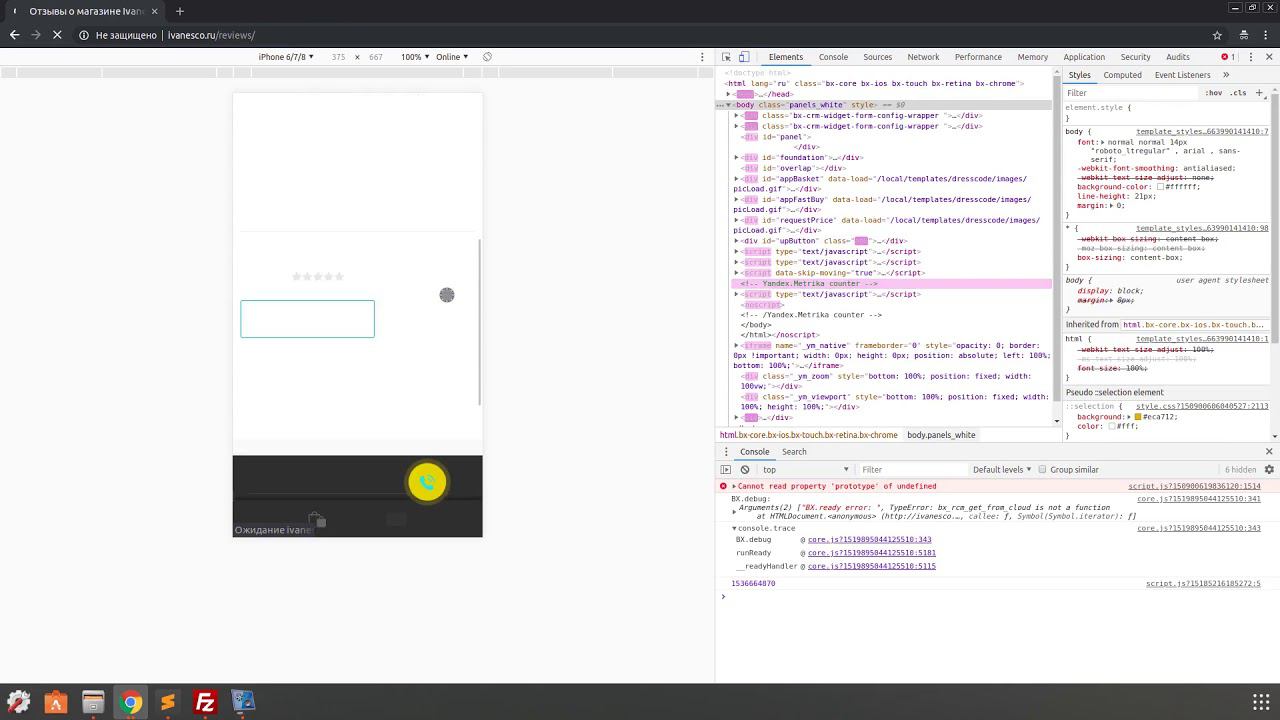Screen dimensions: 1280x720
Task: Click the #fff color swatch
Action: tap(1111, 426)
